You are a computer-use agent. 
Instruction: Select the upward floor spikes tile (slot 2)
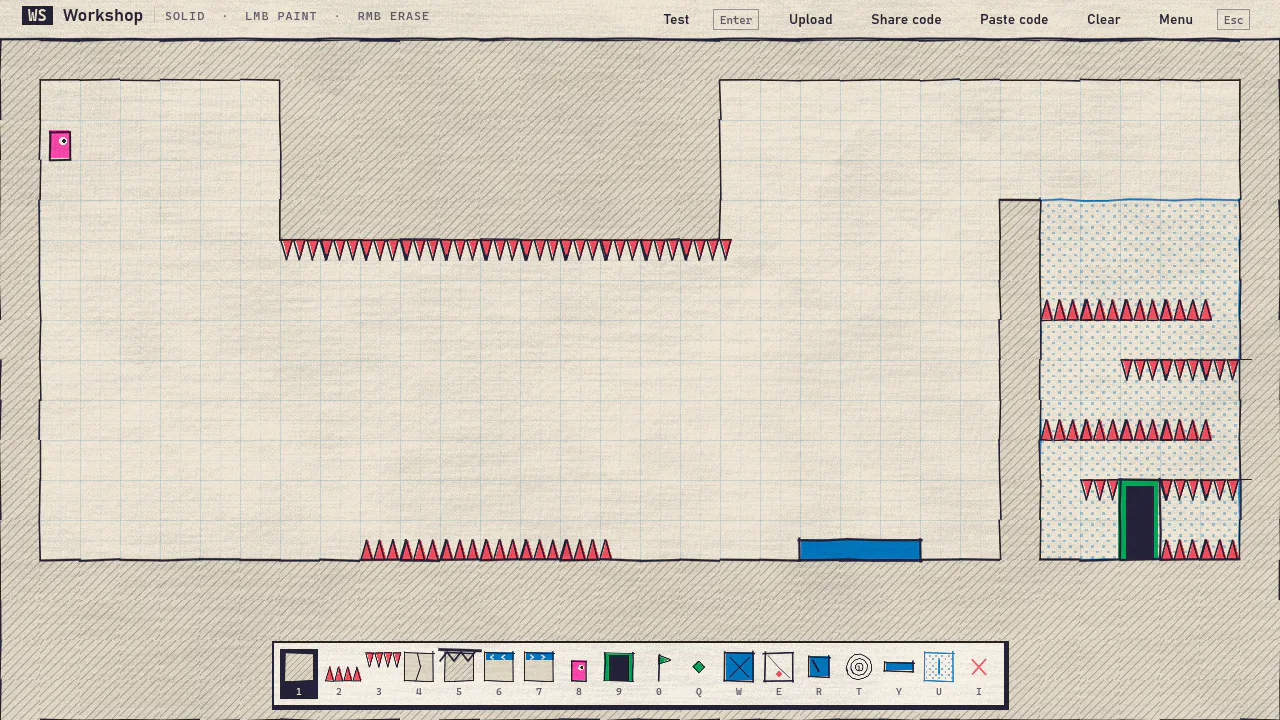pos(342,673)
